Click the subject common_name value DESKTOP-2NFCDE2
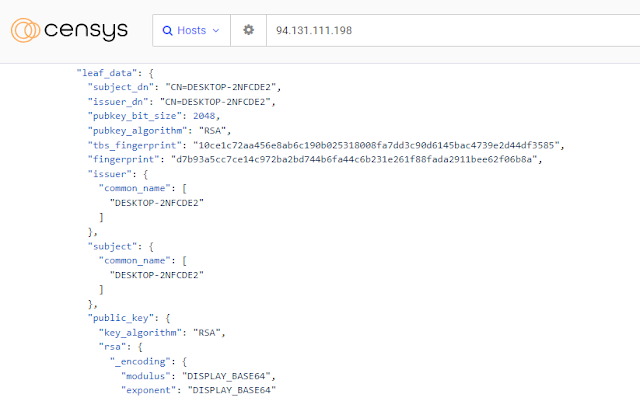The image size is (640, 401). click(x=157, y=275)
